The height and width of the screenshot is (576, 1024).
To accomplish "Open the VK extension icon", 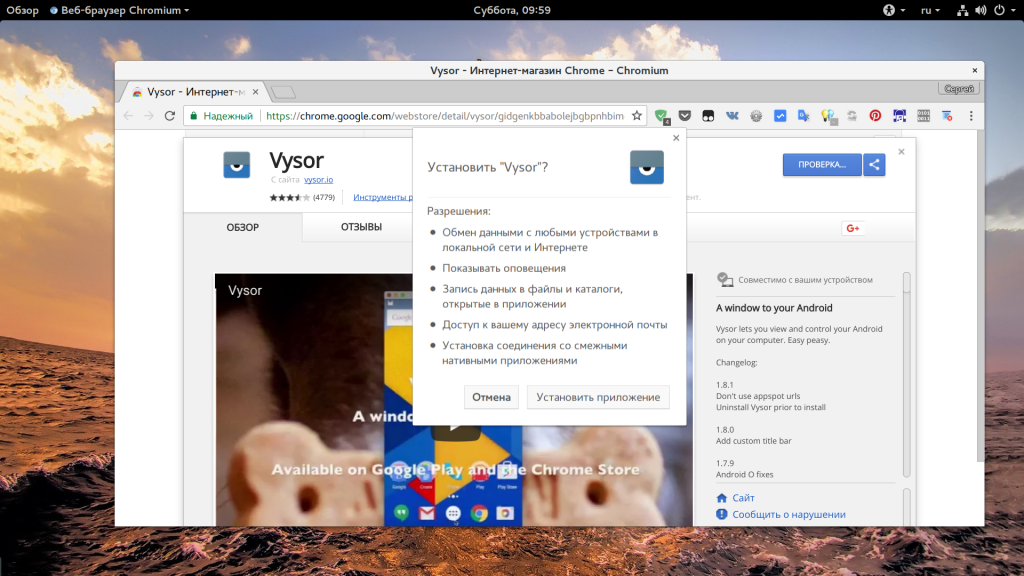I will pos(732,116).
